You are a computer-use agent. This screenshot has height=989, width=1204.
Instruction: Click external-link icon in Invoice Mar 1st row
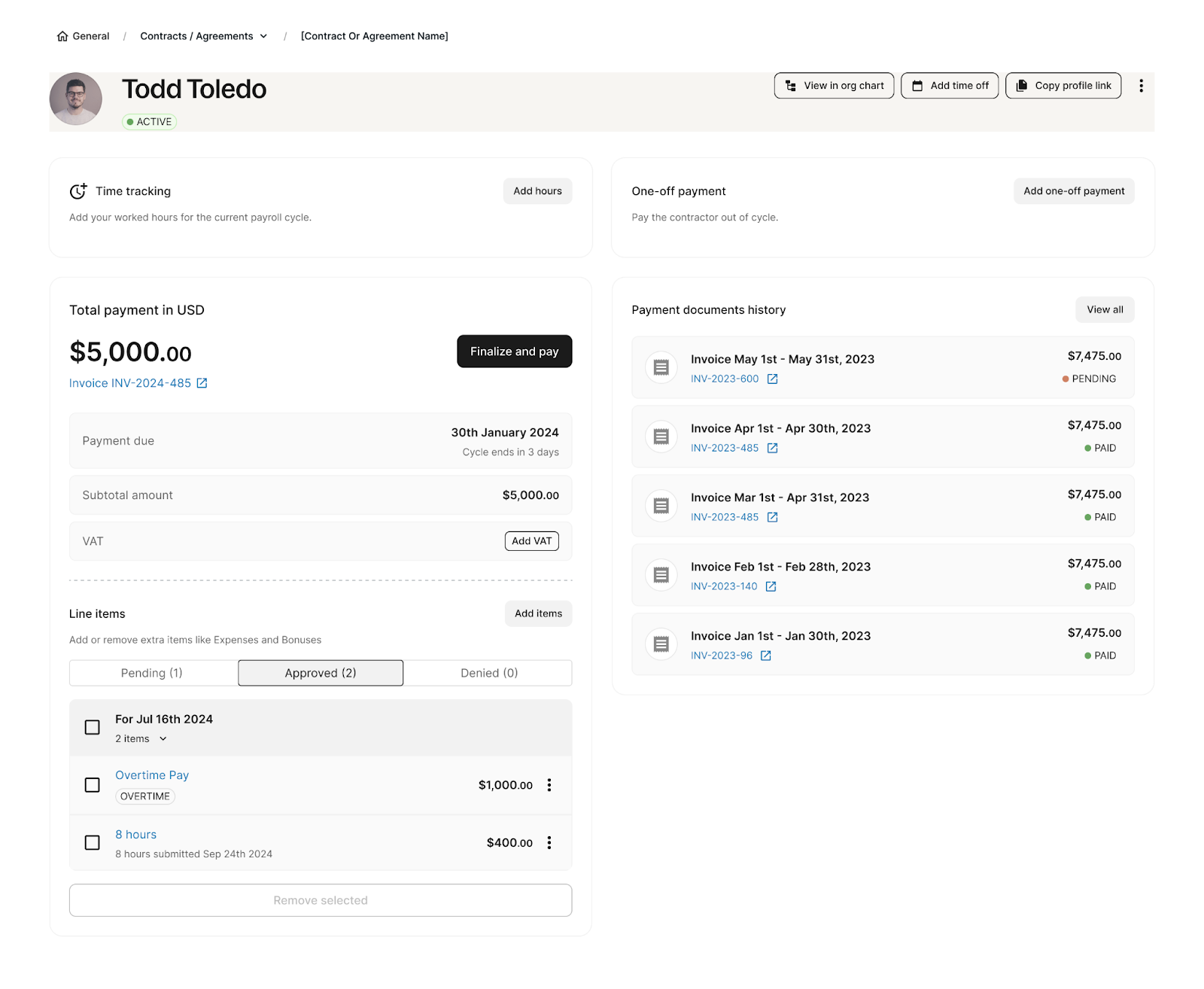click(x=772, y=517)
